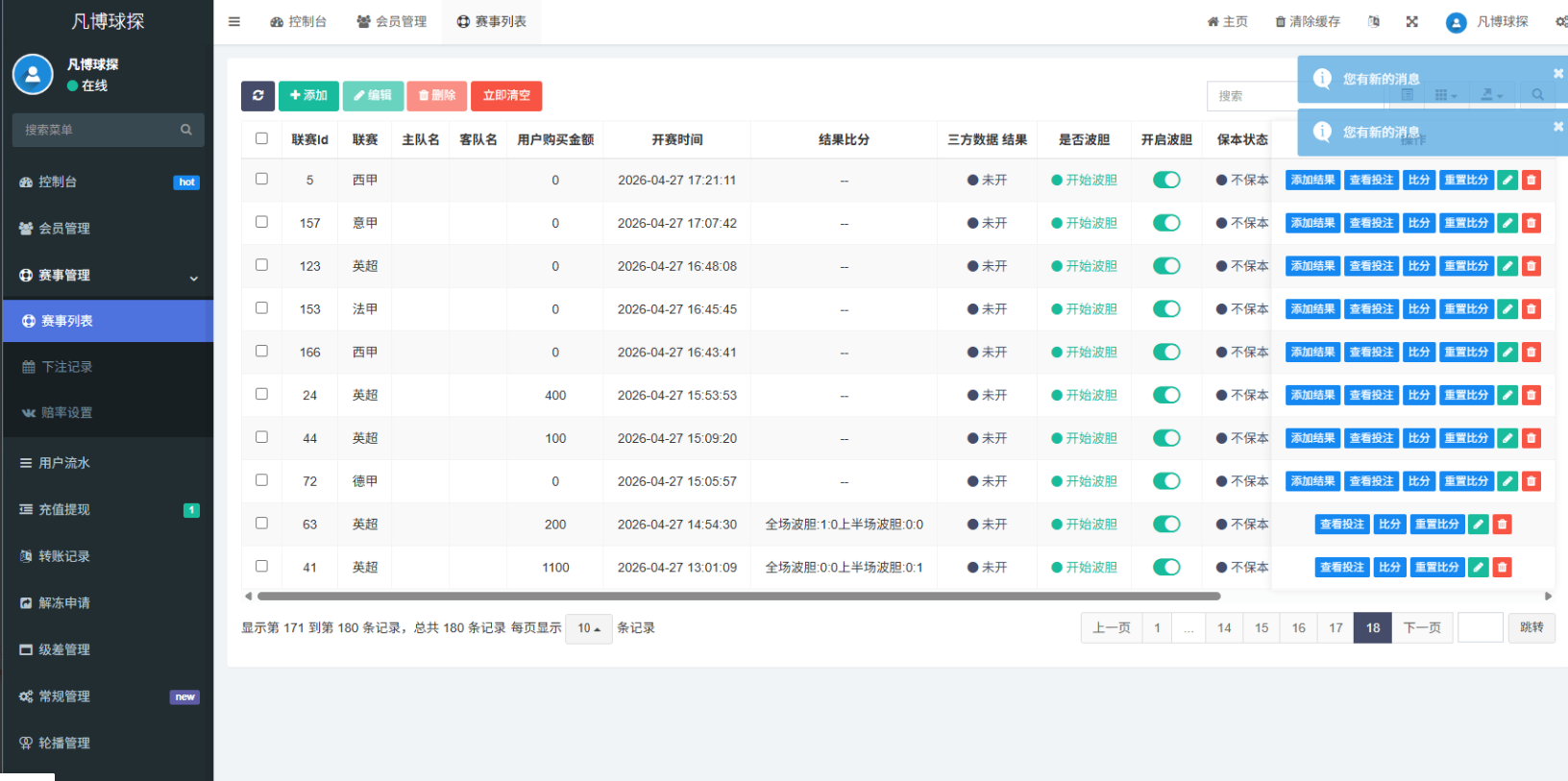This screenshot has width=1568, height=781.
Task: Go to 下一页 in pagination
Action: (x=1422, y=628)
